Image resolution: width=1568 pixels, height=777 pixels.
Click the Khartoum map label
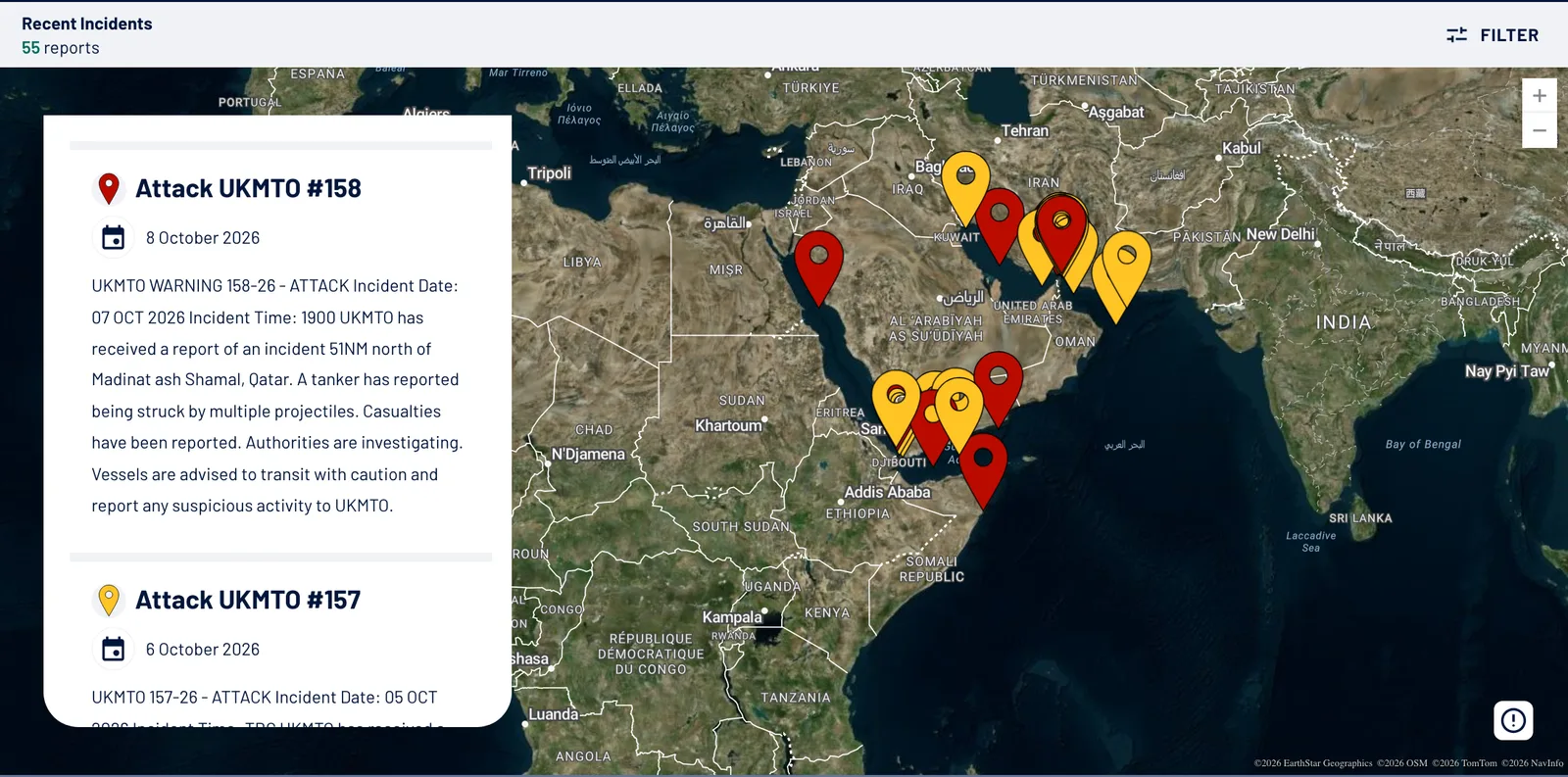click(728, 425)
